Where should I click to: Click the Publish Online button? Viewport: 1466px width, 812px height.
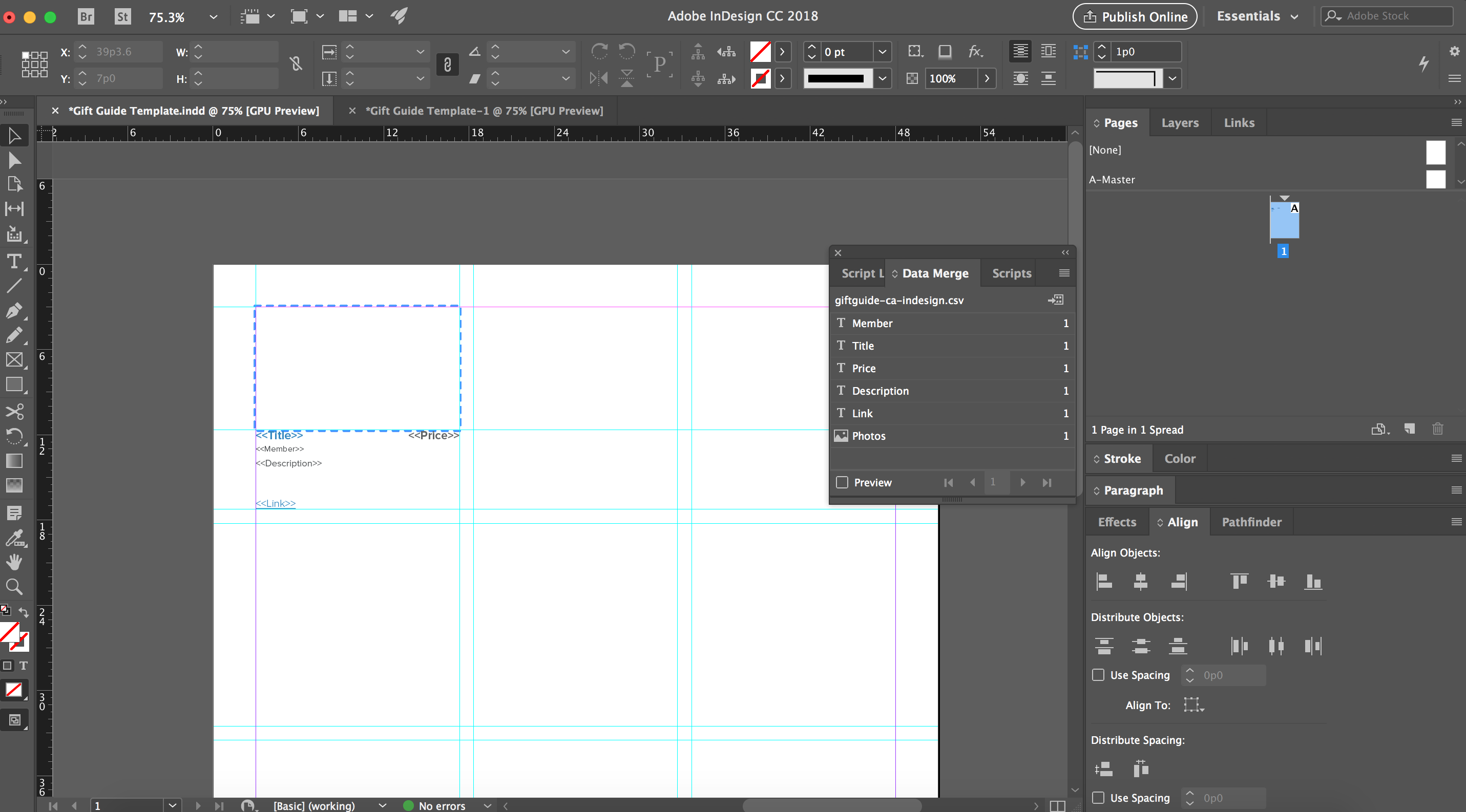(1134, 16)
